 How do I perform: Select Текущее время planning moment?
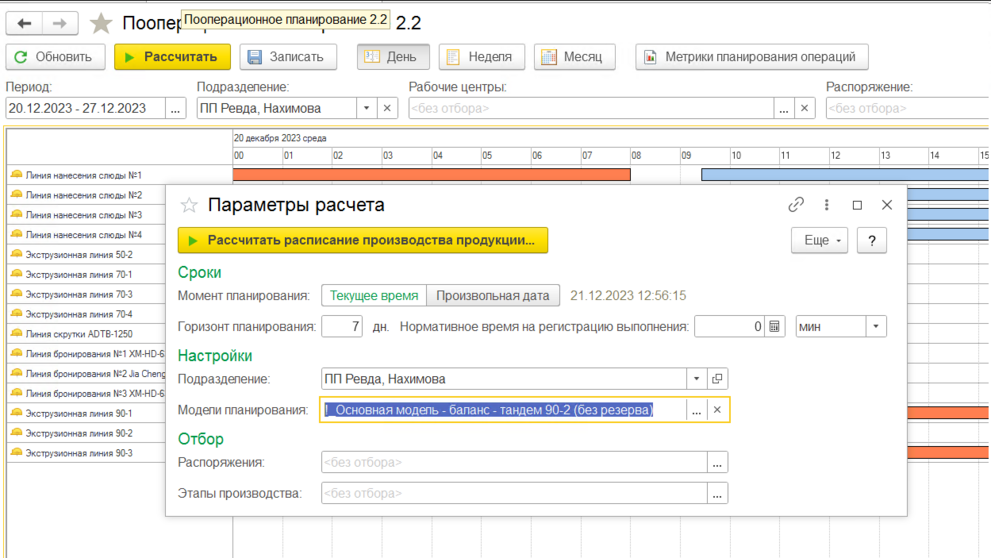374,296
